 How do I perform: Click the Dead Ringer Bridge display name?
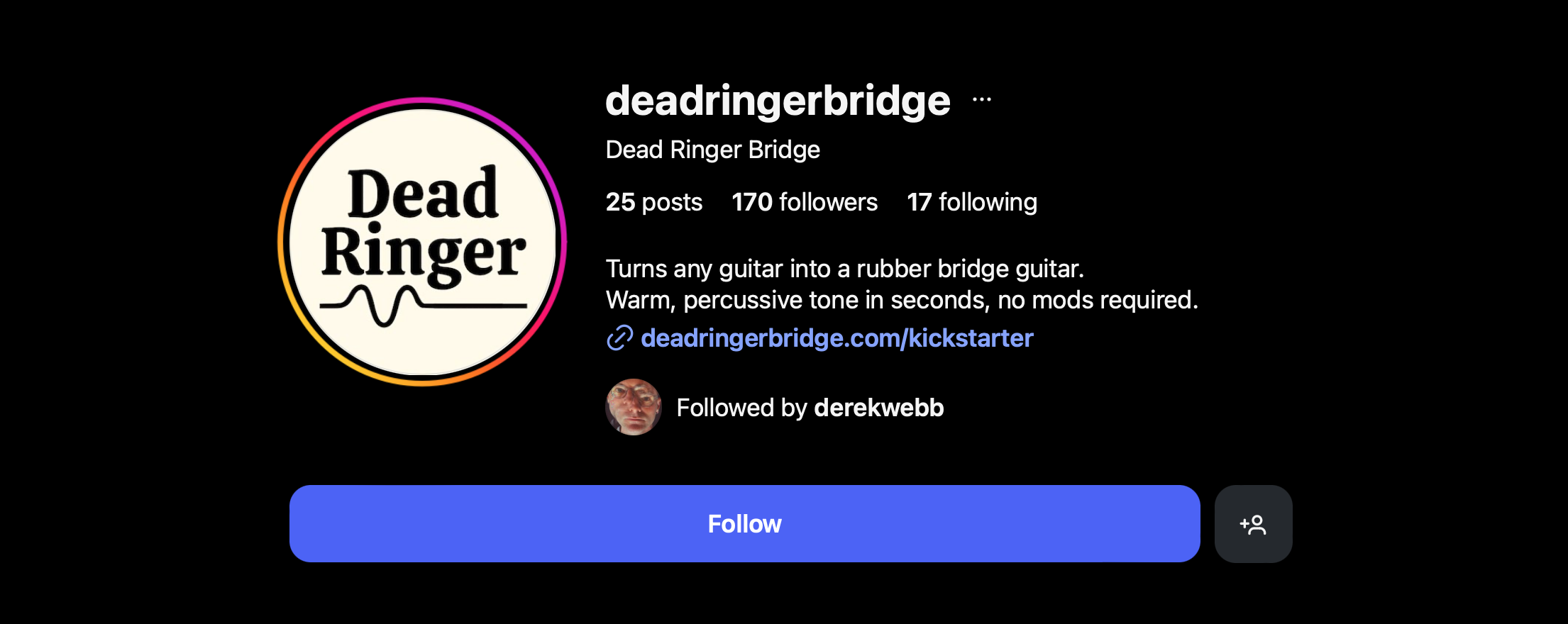(x=713, y=150)
